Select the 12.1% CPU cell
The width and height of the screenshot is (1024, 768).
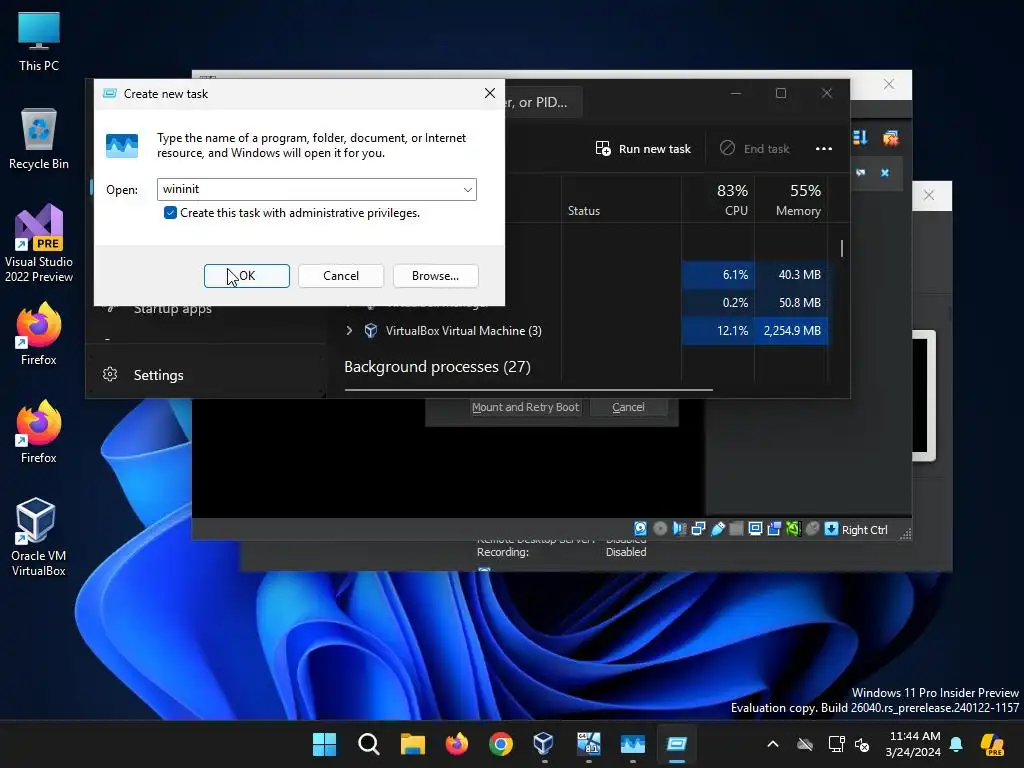pos(718,330)
